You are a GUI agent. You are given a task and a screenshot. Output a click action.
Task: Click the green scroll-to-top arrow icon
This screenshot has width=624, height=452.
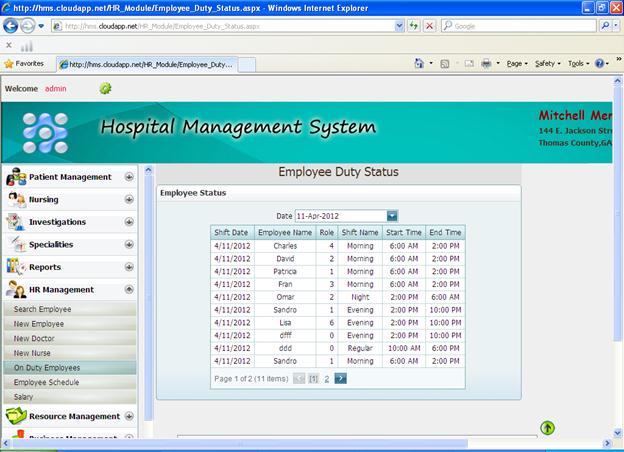tap(547, 428)
